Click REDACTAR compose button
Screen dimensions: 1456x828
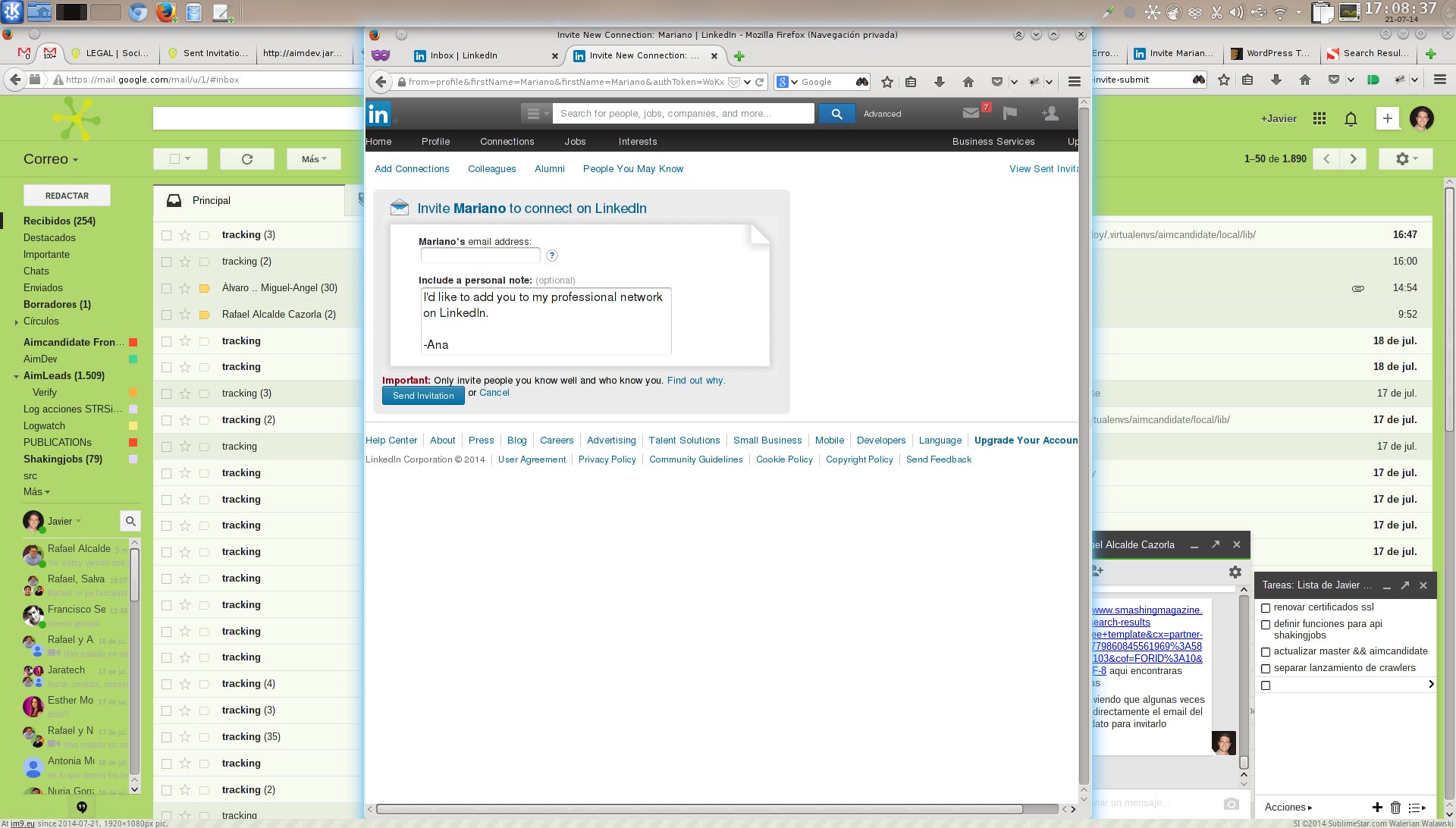point(67,196)
